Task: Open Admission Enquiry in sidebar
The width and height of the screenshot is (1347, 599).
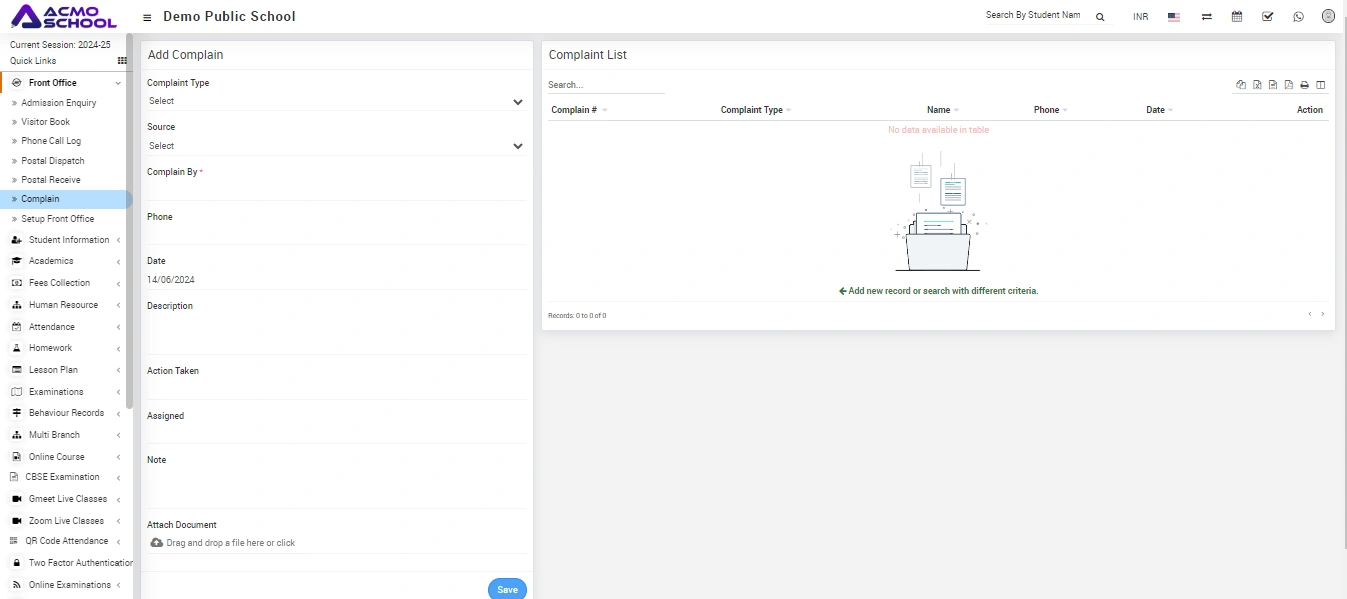Action: point(59,103)
